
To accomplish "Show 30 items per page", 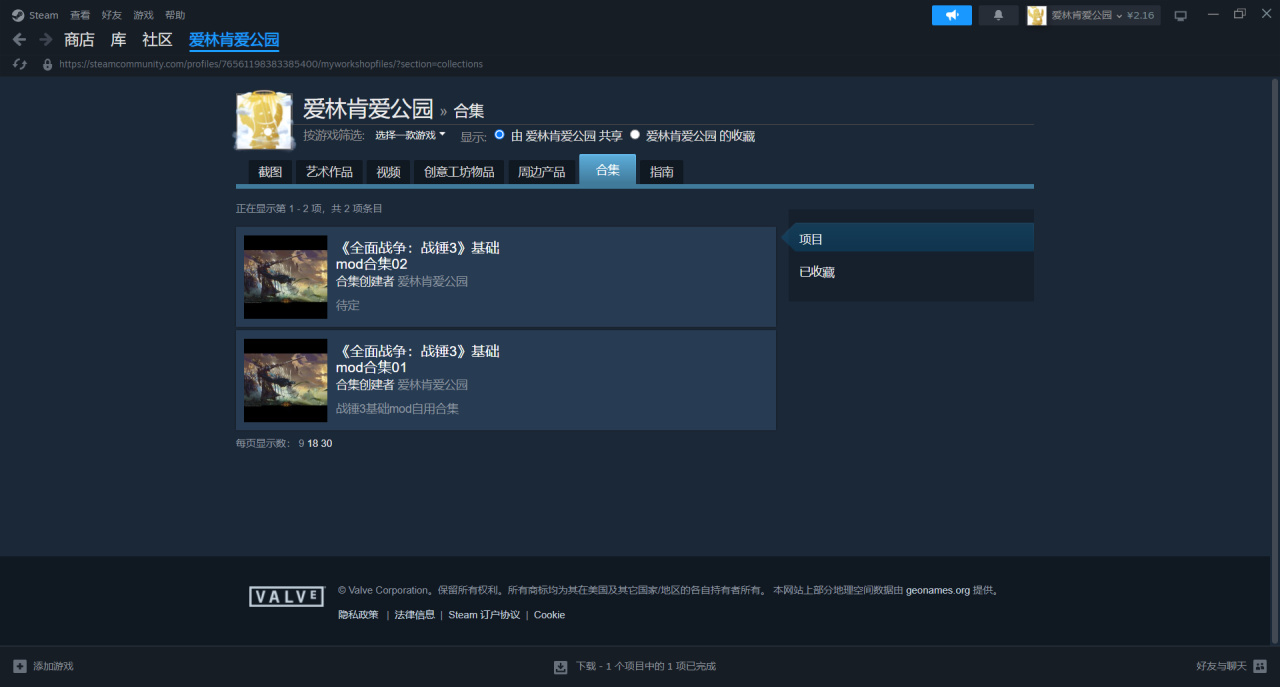I will click(327, 443).
